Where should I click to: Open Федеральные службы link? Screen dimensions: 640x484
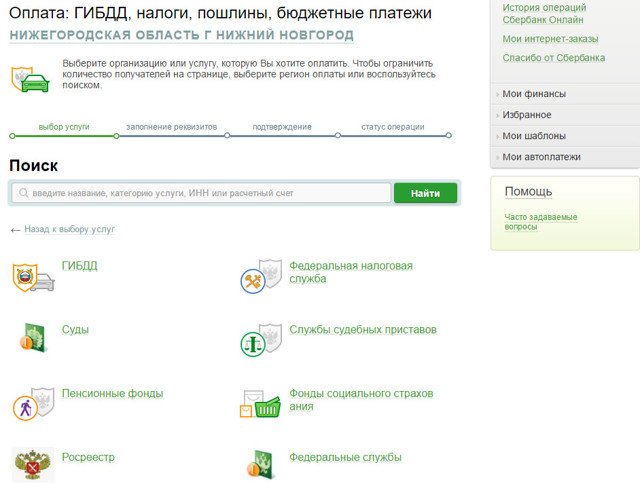pos(345,457)
